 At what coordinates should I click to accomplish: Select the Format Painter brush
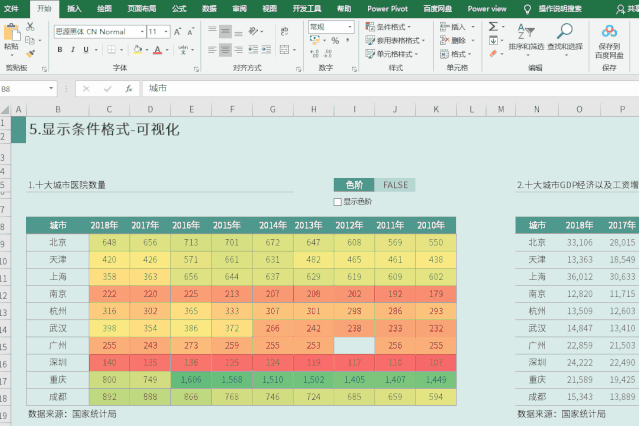pos(30,53)
